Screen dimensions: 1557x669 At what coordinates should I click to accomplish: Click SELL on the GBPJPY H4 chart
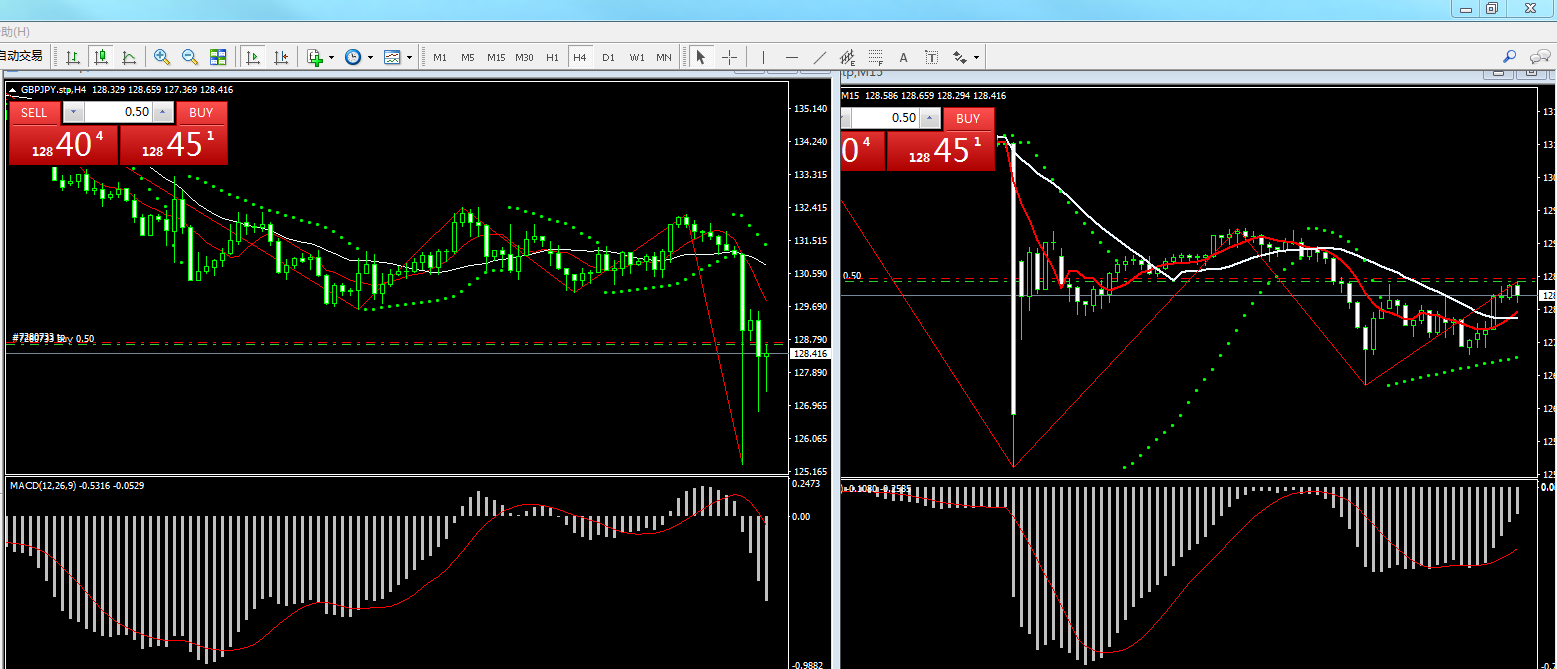pyautogui.click(x=34, y=113)
